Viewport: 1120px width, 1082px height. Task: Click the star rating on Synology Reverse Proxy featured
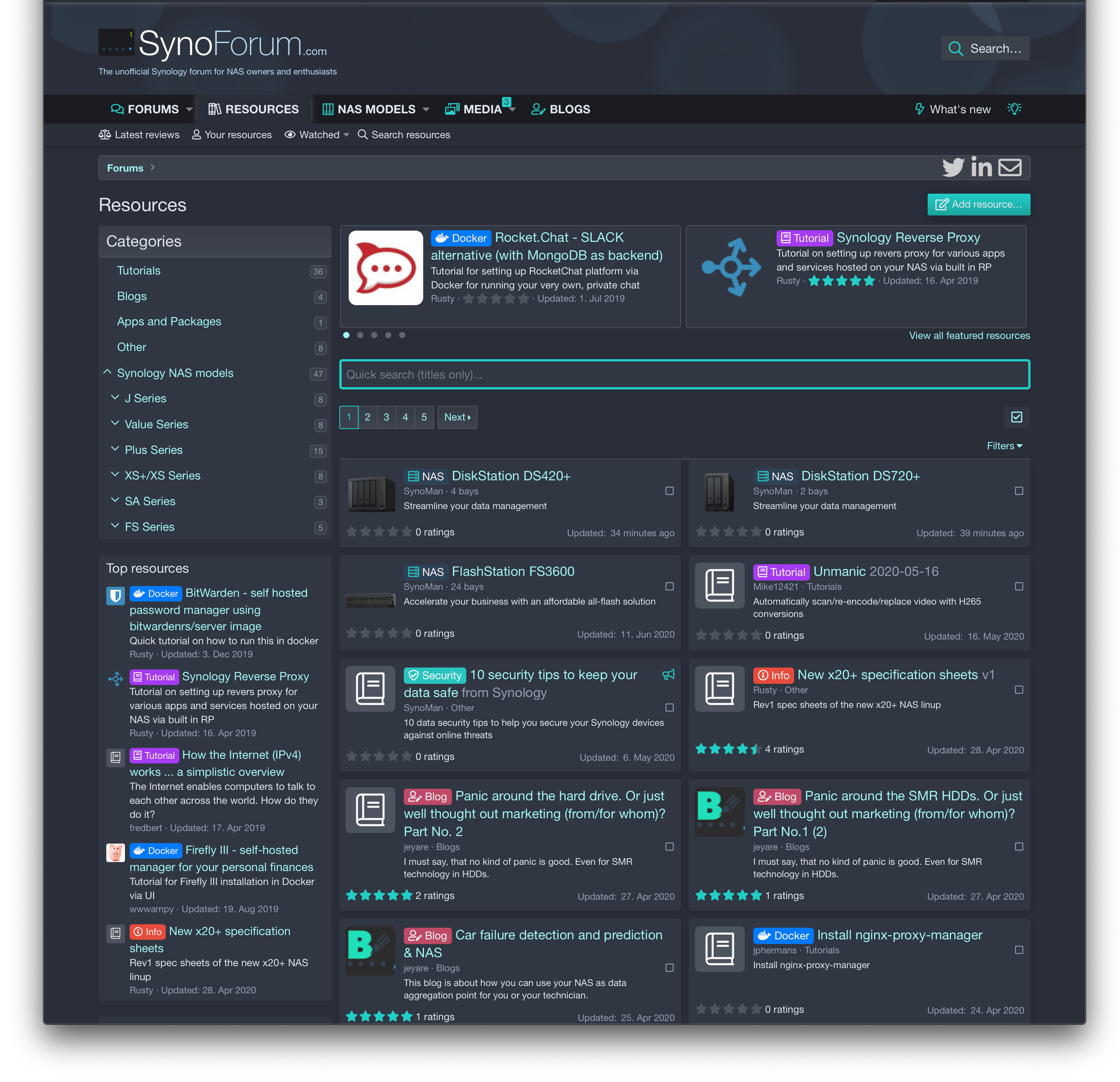842,281
